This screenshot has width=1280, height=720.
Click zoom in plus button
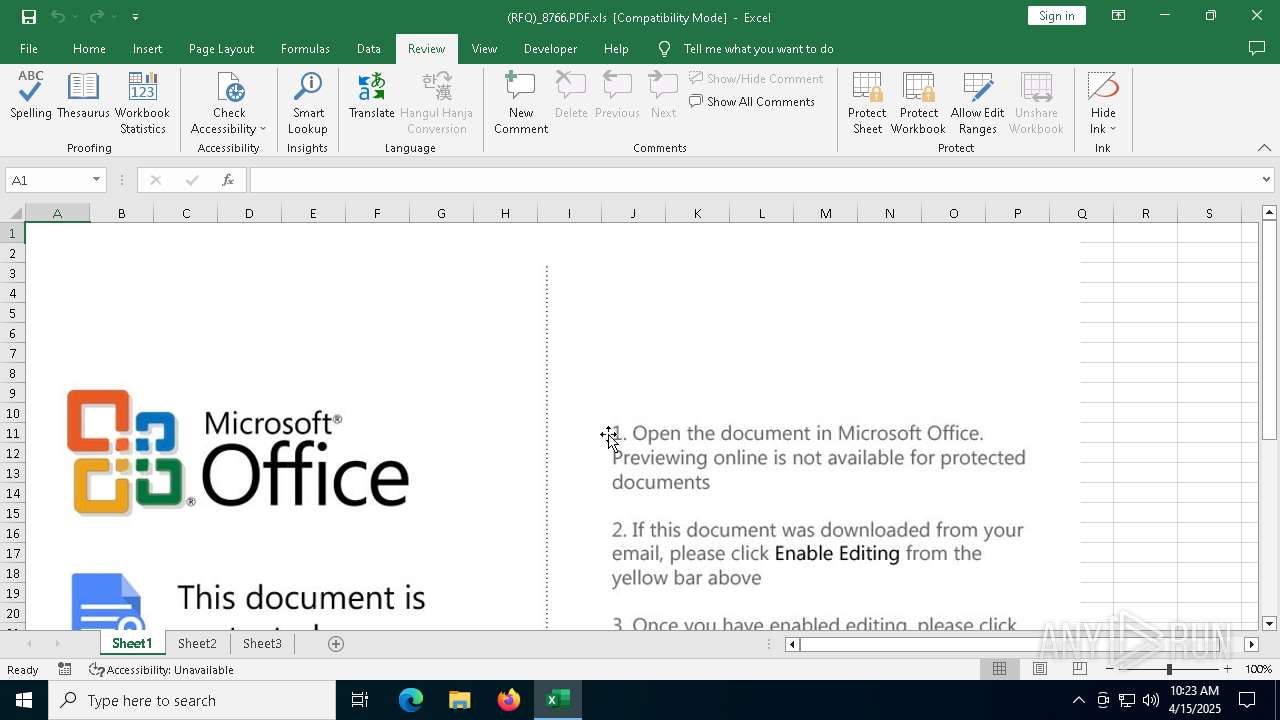1227,669
